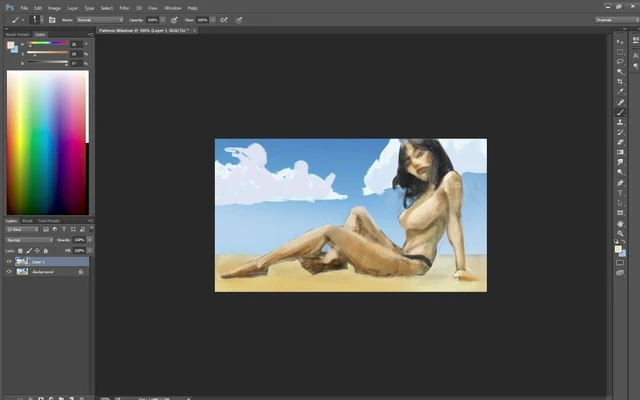
Task: Open brush Mode dropdown in options bar
Action: pos(100,20)
